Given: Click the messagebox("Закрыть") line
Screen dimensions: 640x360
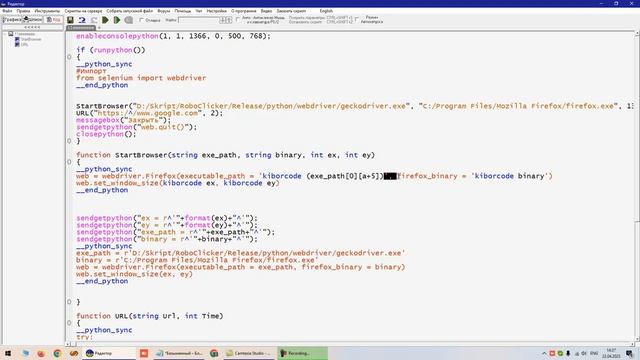Looking at the screenshot, I should pos(124,120).
